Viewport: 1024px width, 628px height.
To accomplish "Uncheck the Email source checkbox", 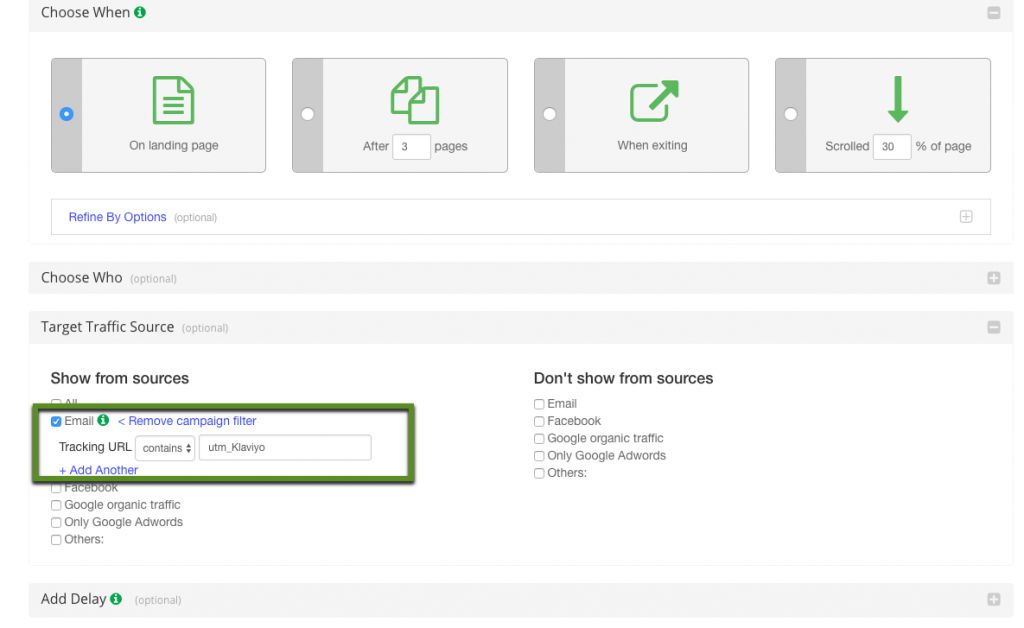I will pyautogui.click(x=56, y=421).
